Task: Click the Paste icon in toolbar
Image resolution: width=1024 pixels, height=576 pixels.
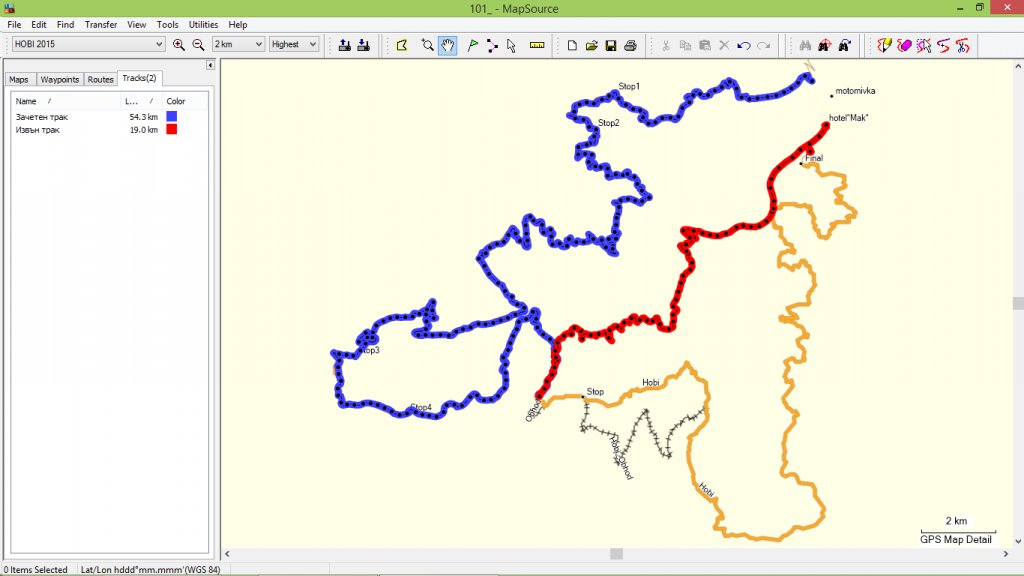Action: click(705, 45)
